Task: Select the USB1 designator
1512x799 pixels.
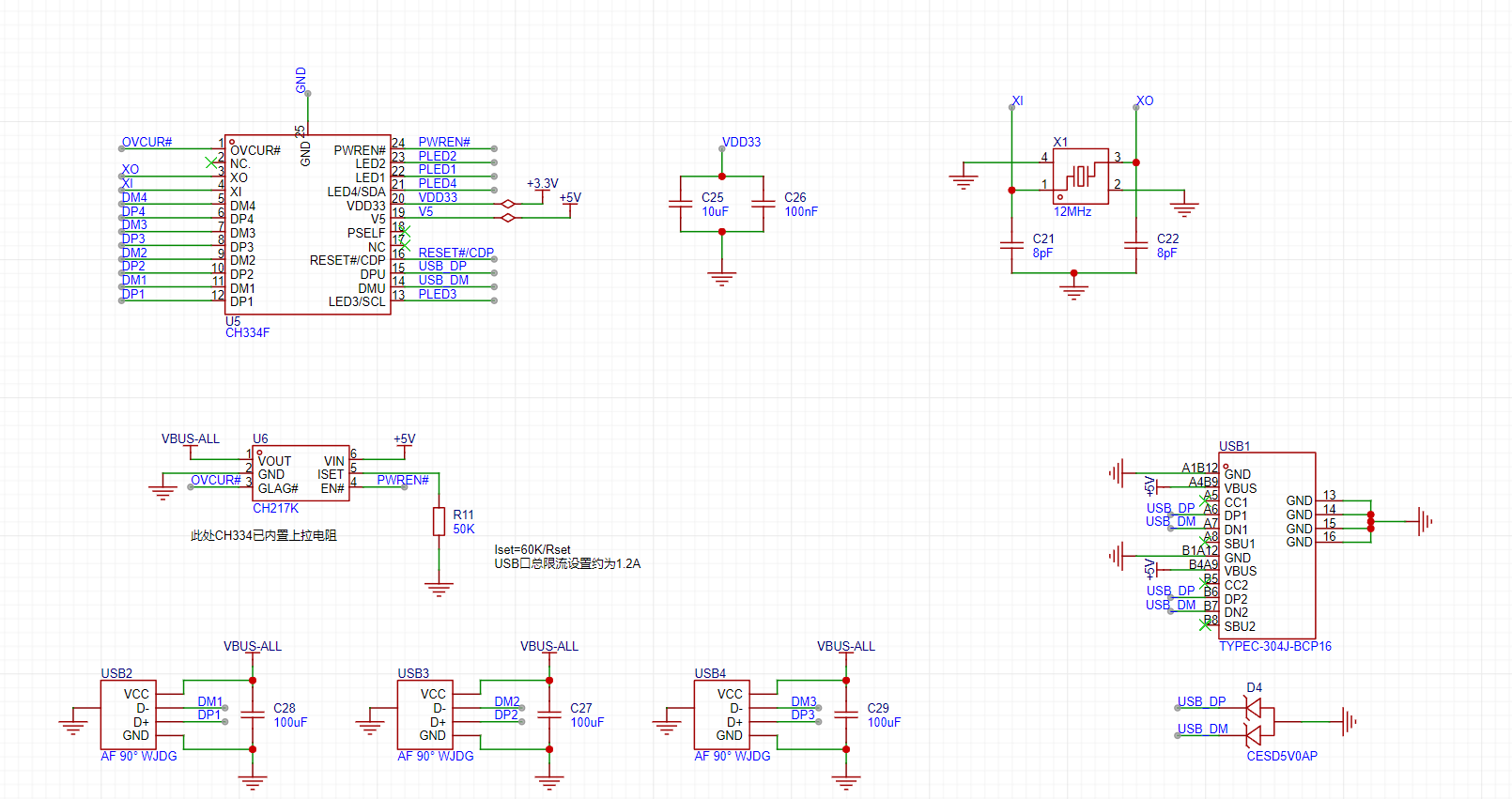Action: point(1235,446)
